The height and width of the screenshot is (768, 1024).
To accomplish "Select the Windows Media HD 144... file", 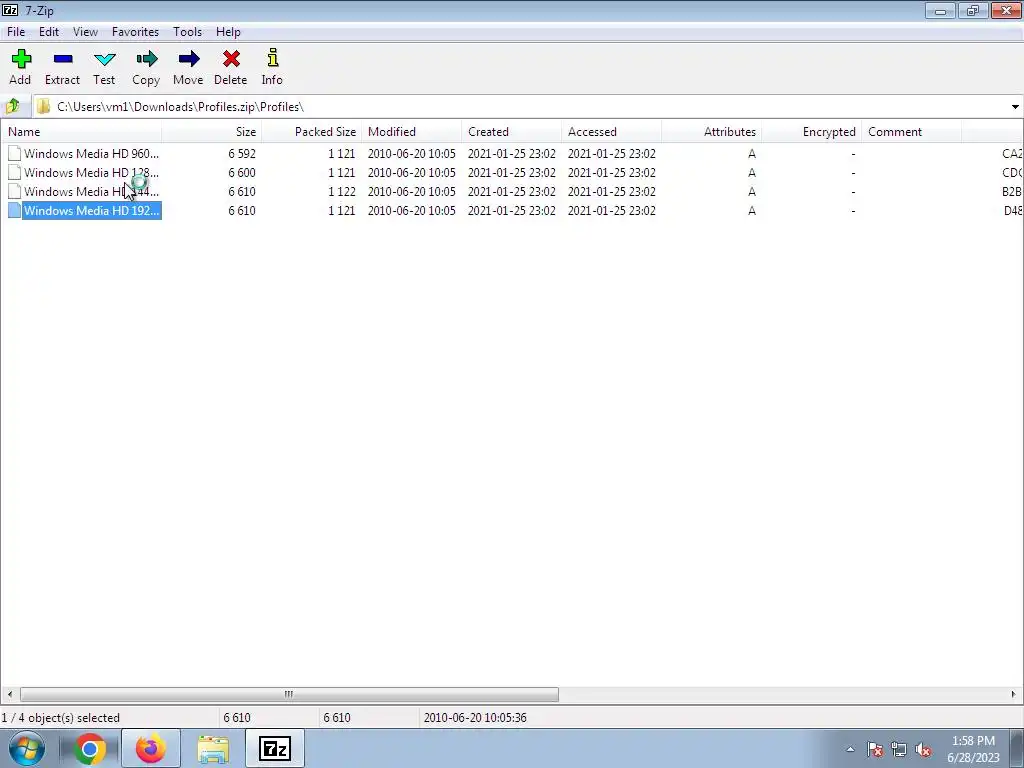I will point(91,191).
